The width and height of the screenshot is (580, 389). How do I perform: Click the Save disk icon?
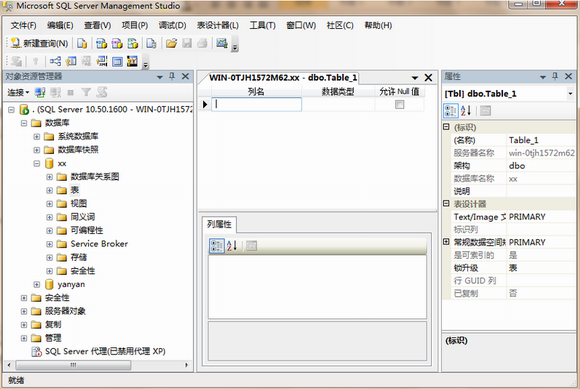pyautogui.click(x=187, y=43)
